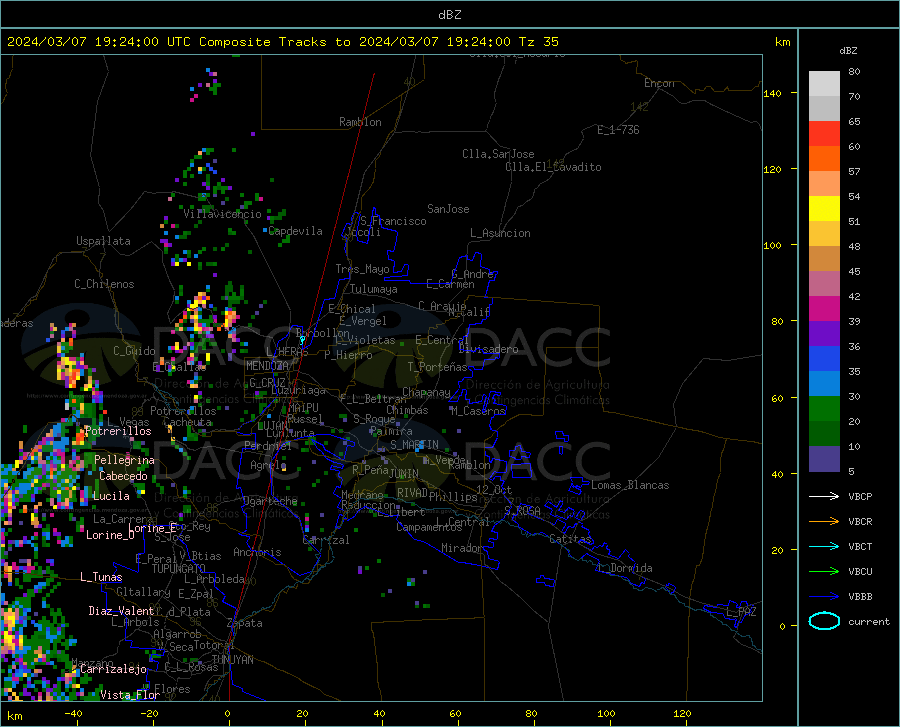The image size is (900, 727).
Task: Click the green VBCU arrow legend icon
Action: click(824, 571)
